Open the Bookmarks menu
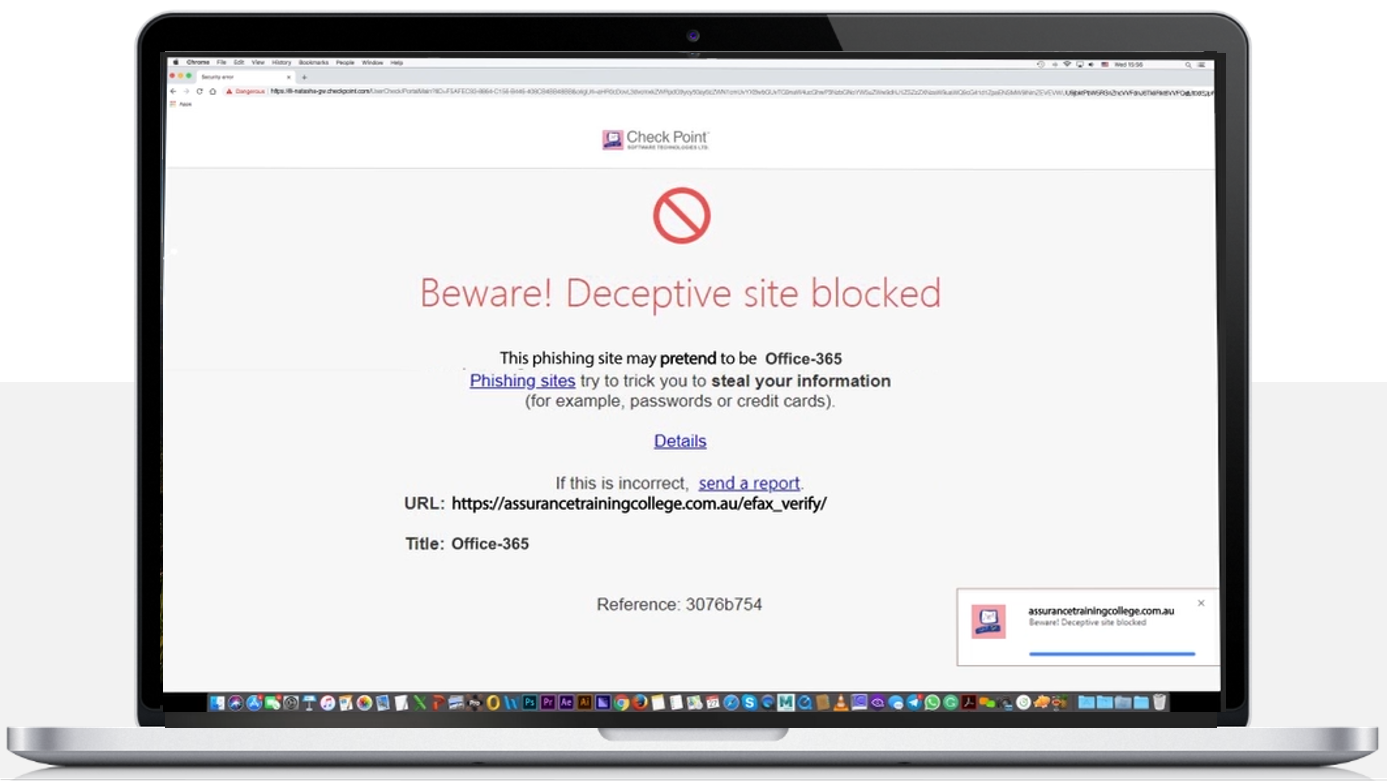This screenshot has height=781, width=1387. tap(313, 62)
